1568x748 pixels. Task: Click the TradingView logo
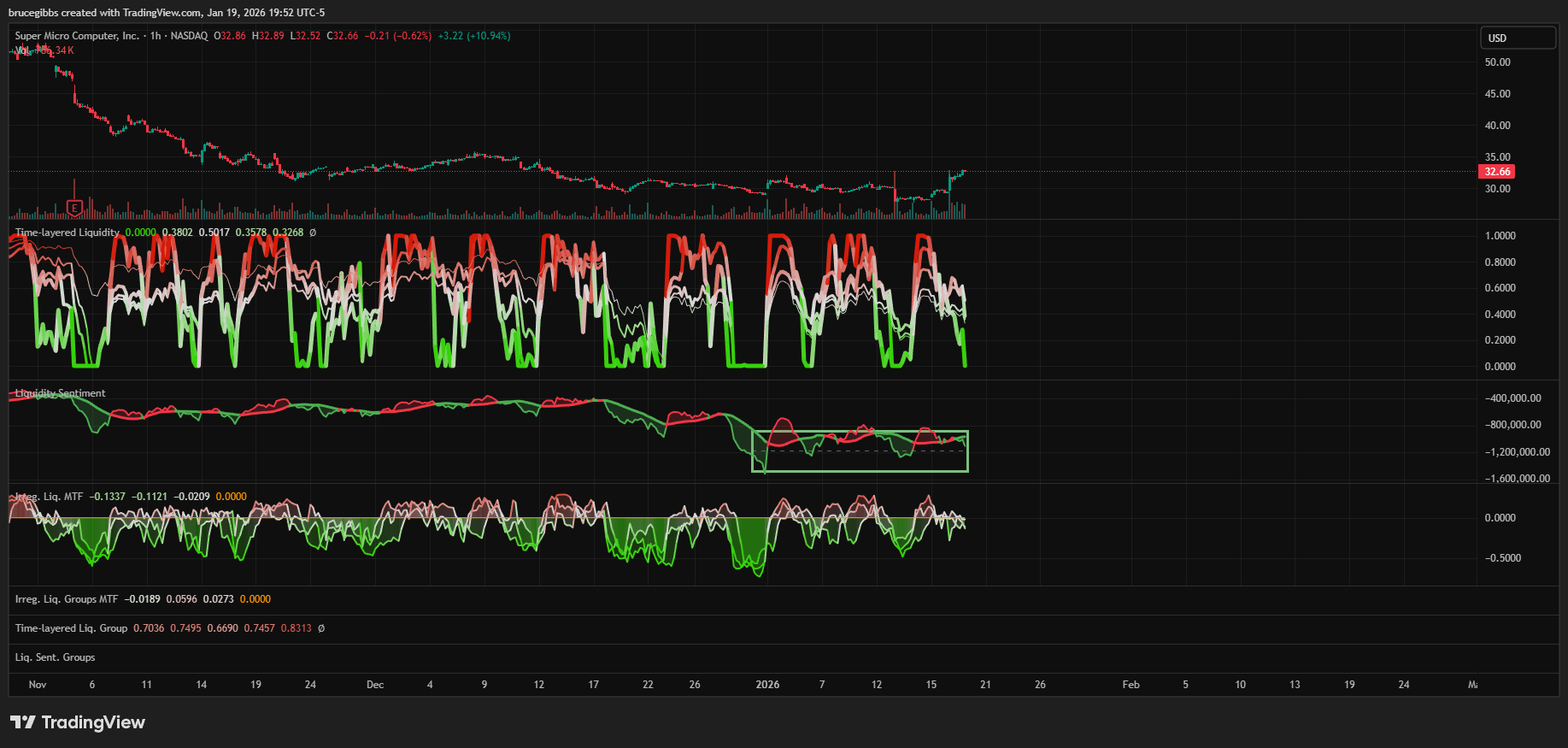78,722
